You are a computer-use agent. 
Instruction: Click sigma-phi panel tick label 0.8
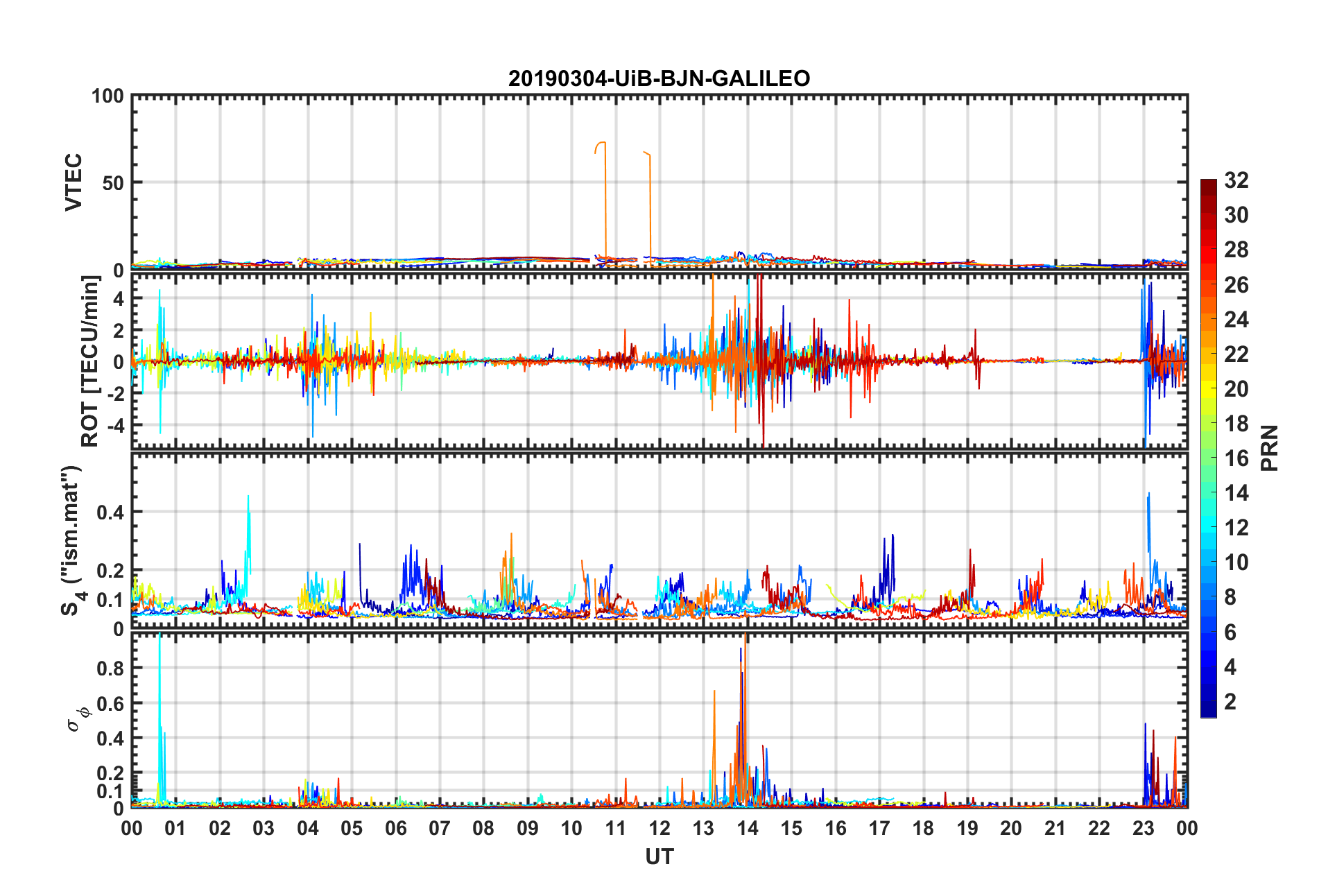pos(110,669)
